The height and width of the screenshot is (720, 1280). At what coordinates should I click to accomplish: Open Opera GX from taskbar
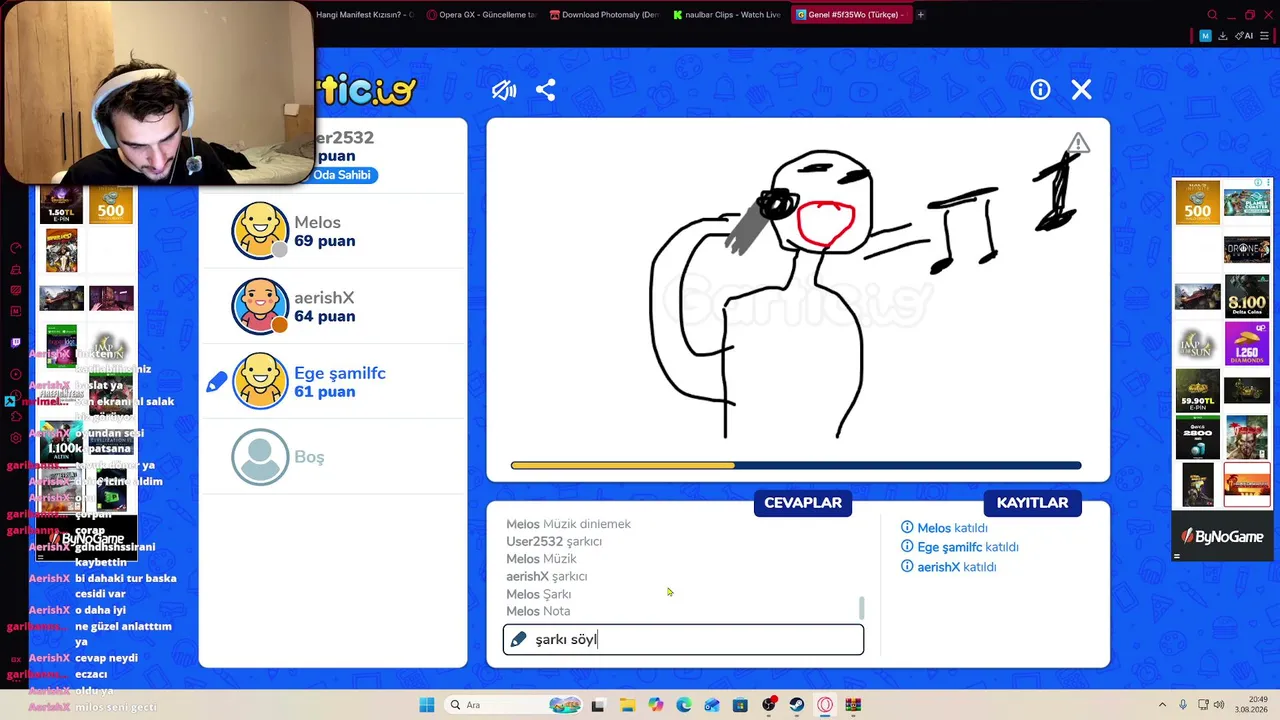[825, 705]
